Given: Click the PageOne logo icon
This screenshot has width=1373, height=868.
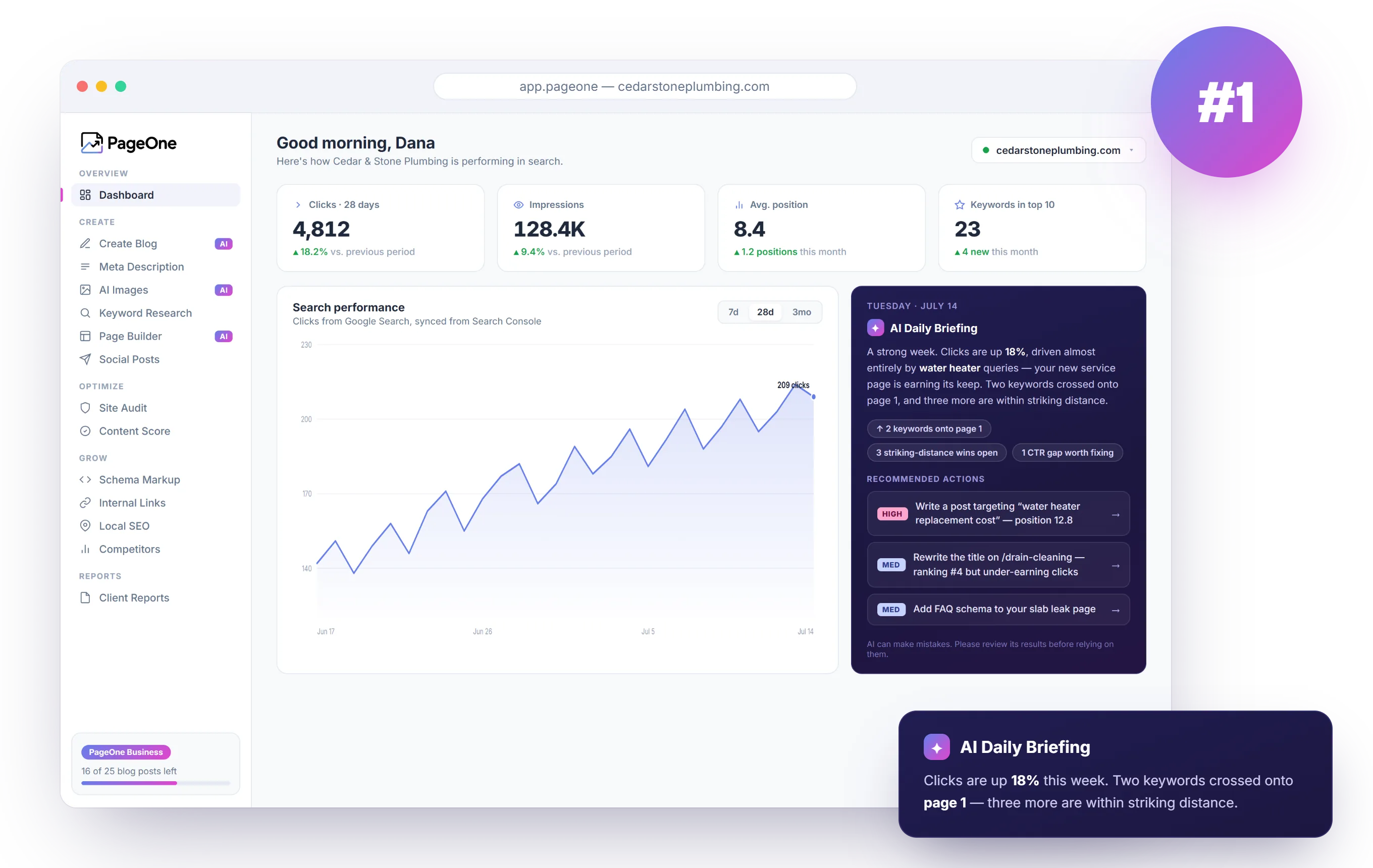Looking at the screenshot, I should 91,142.
